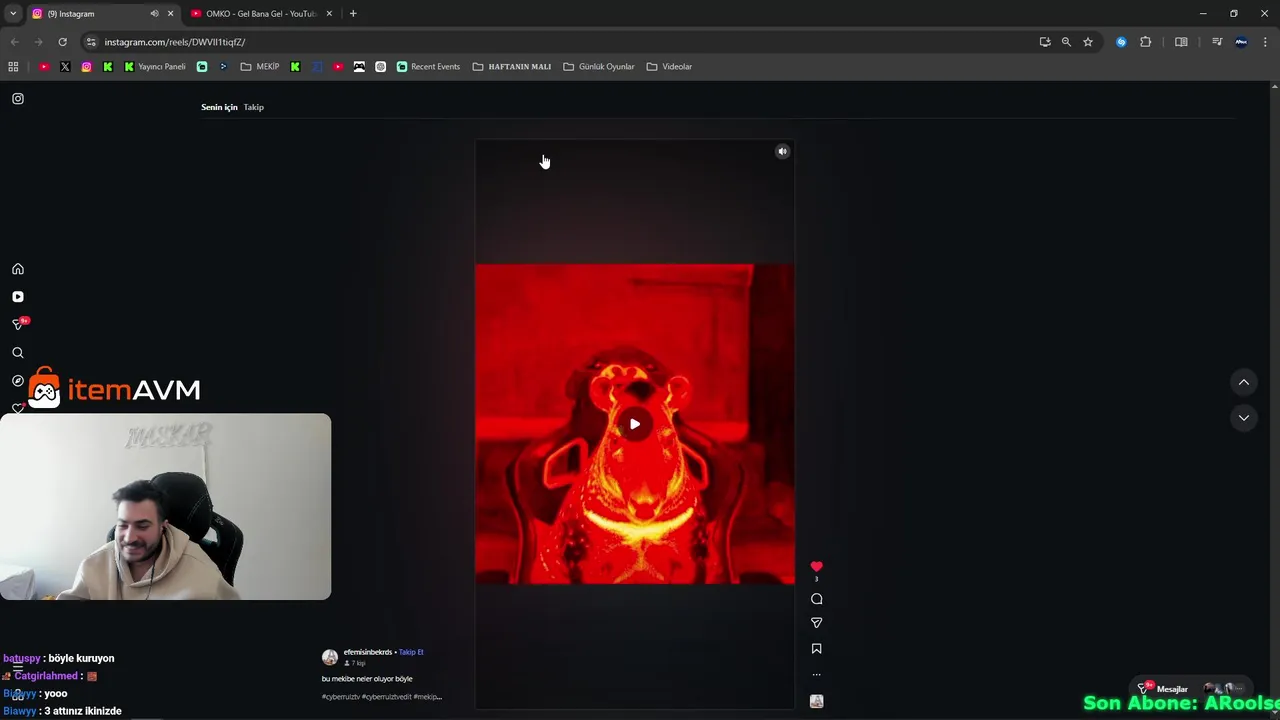This screenshot has width=1280, height=720.
Task: Go to Instagram Home in the sidebar
Action: (x=18, y=269)
